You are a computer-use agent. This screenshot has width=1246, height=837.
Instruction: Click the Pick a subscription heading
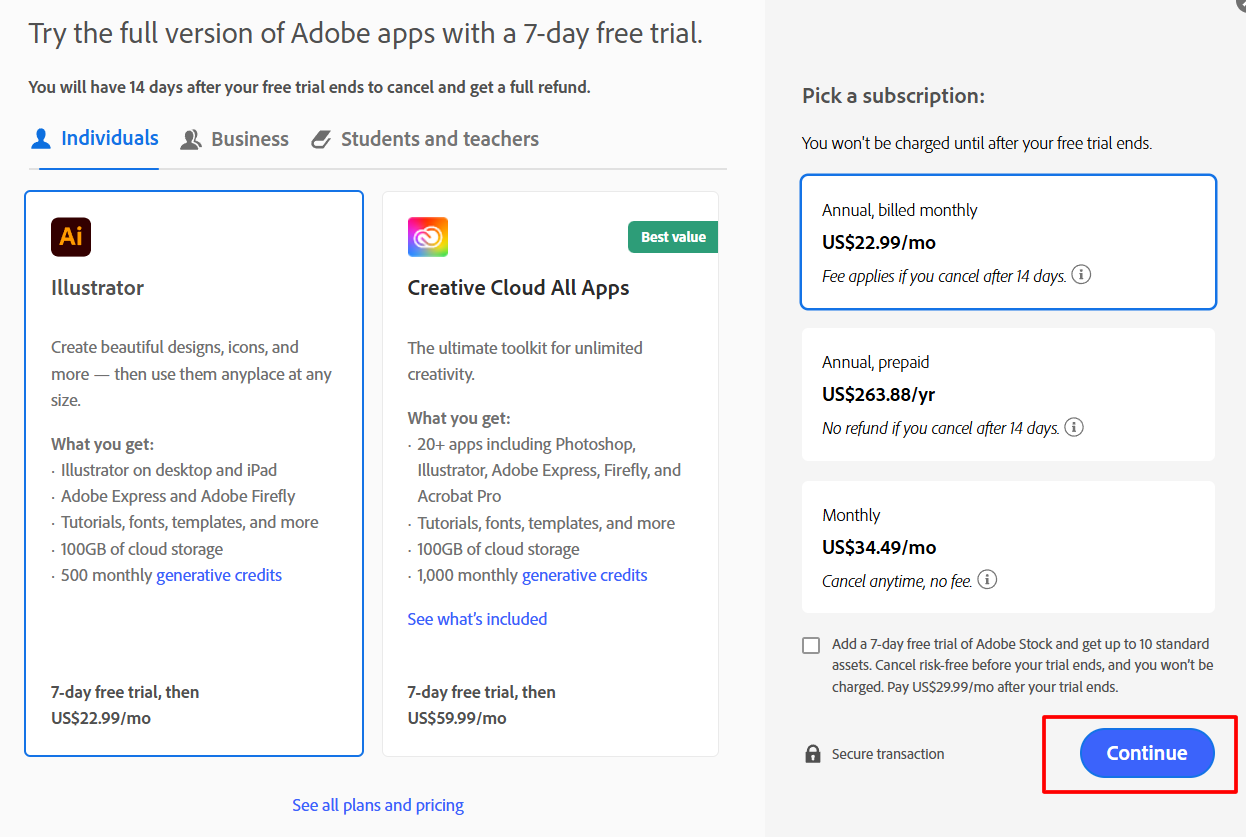point(893,96)
